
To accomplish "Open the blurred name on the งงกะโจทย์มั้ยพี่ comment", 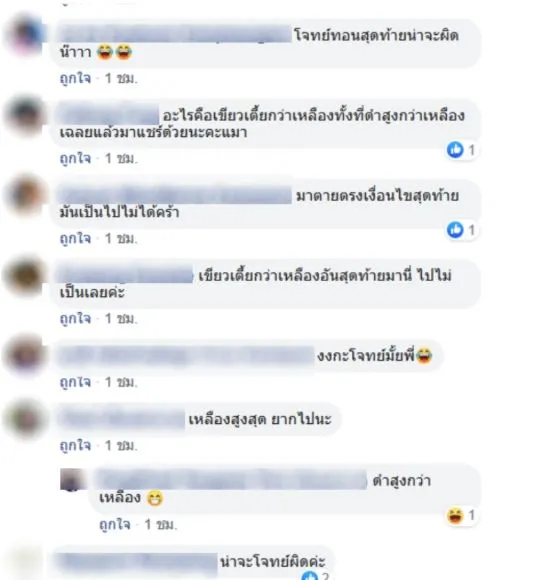I will point(186,356).
